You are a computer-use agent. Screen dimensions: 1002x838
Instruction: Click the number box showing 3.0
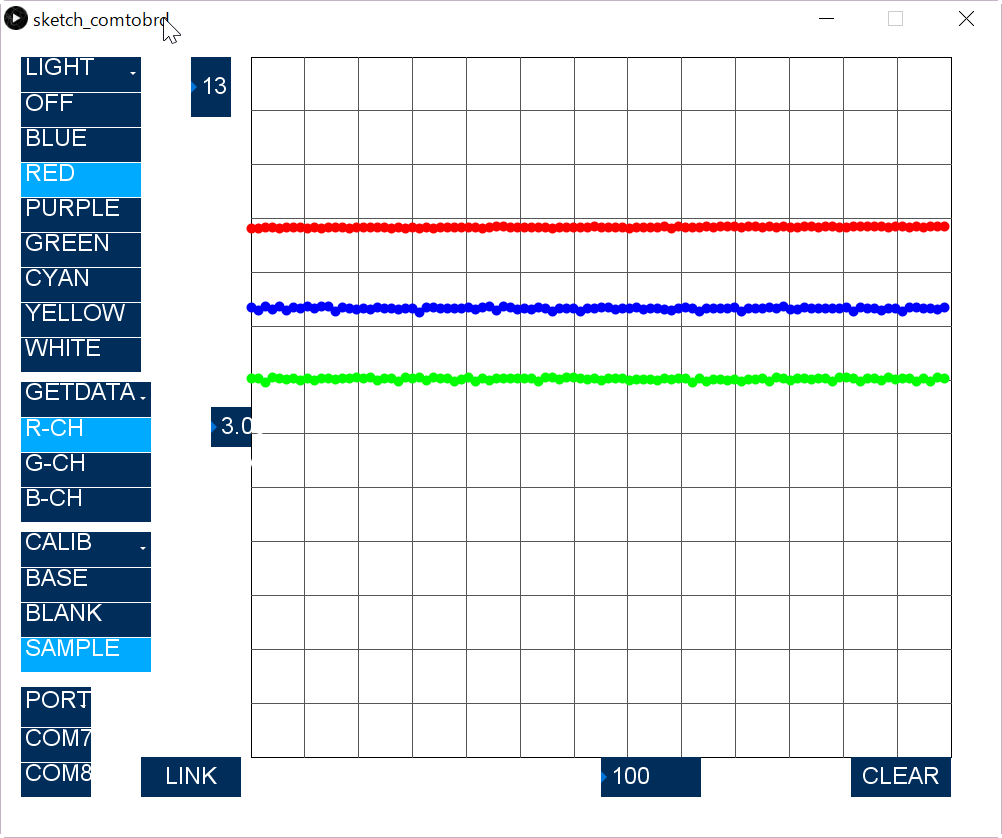(231, 427)
